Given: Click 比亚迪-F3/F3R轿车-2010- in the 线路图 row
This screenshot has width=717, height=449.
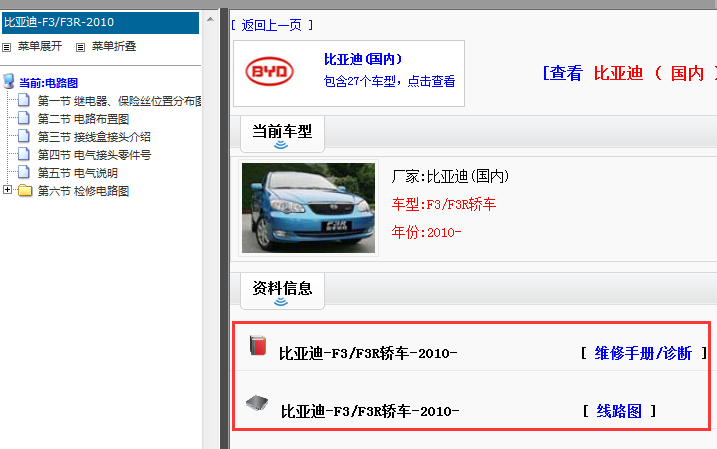Looking at the screenshot, I should tap(370, 411).
